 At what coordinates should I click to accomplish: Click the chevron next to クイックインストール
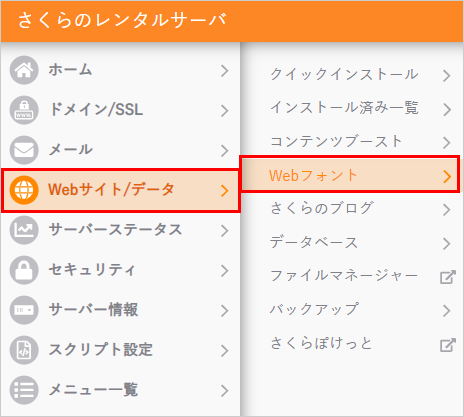pos(447,76)
